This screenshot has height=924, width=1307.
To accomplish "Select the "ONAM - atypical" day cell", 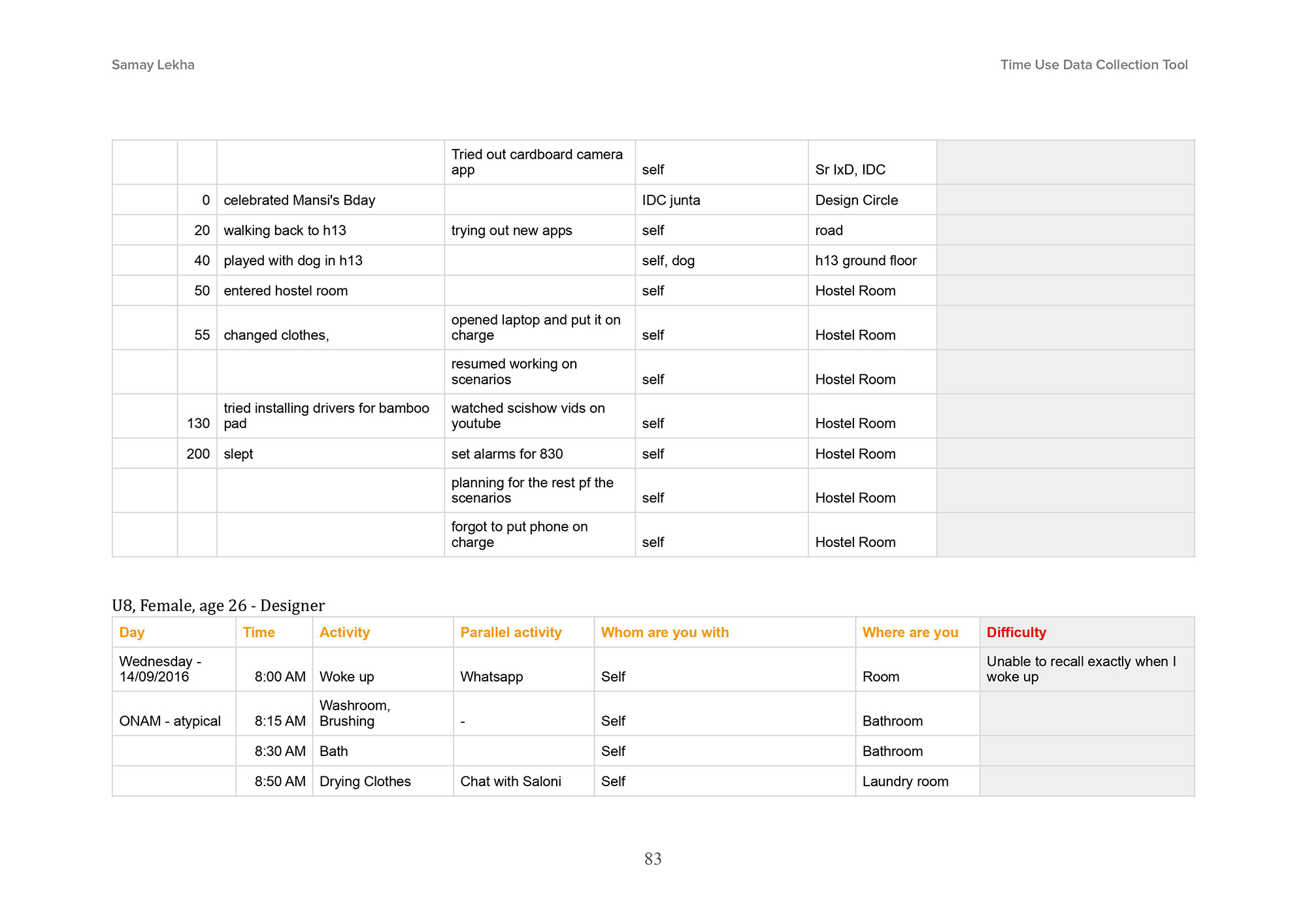I will [170, 721].
